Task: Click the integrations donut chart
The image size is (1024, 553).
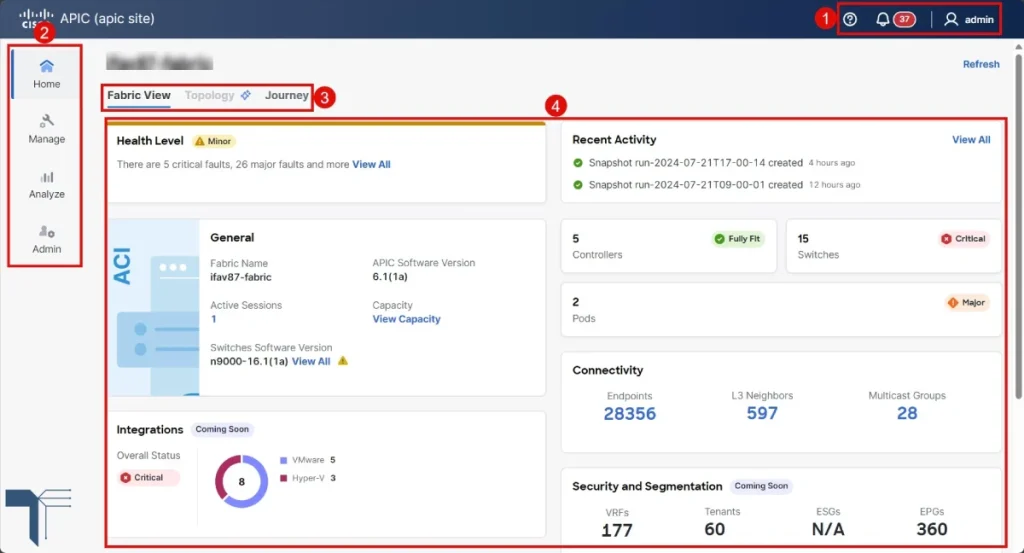Action: coord(242,481)
